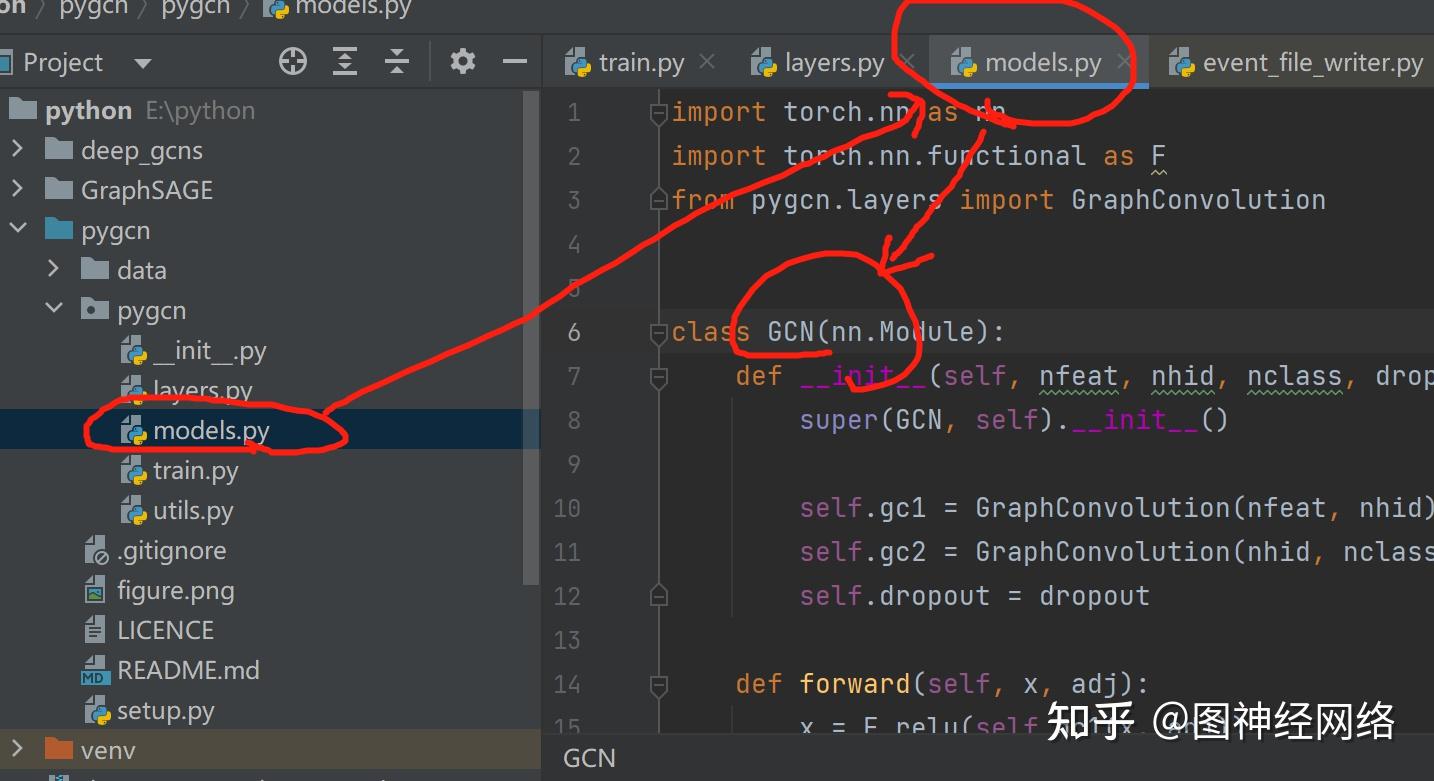Collapse All items in the Project panel

coord(397,61)
